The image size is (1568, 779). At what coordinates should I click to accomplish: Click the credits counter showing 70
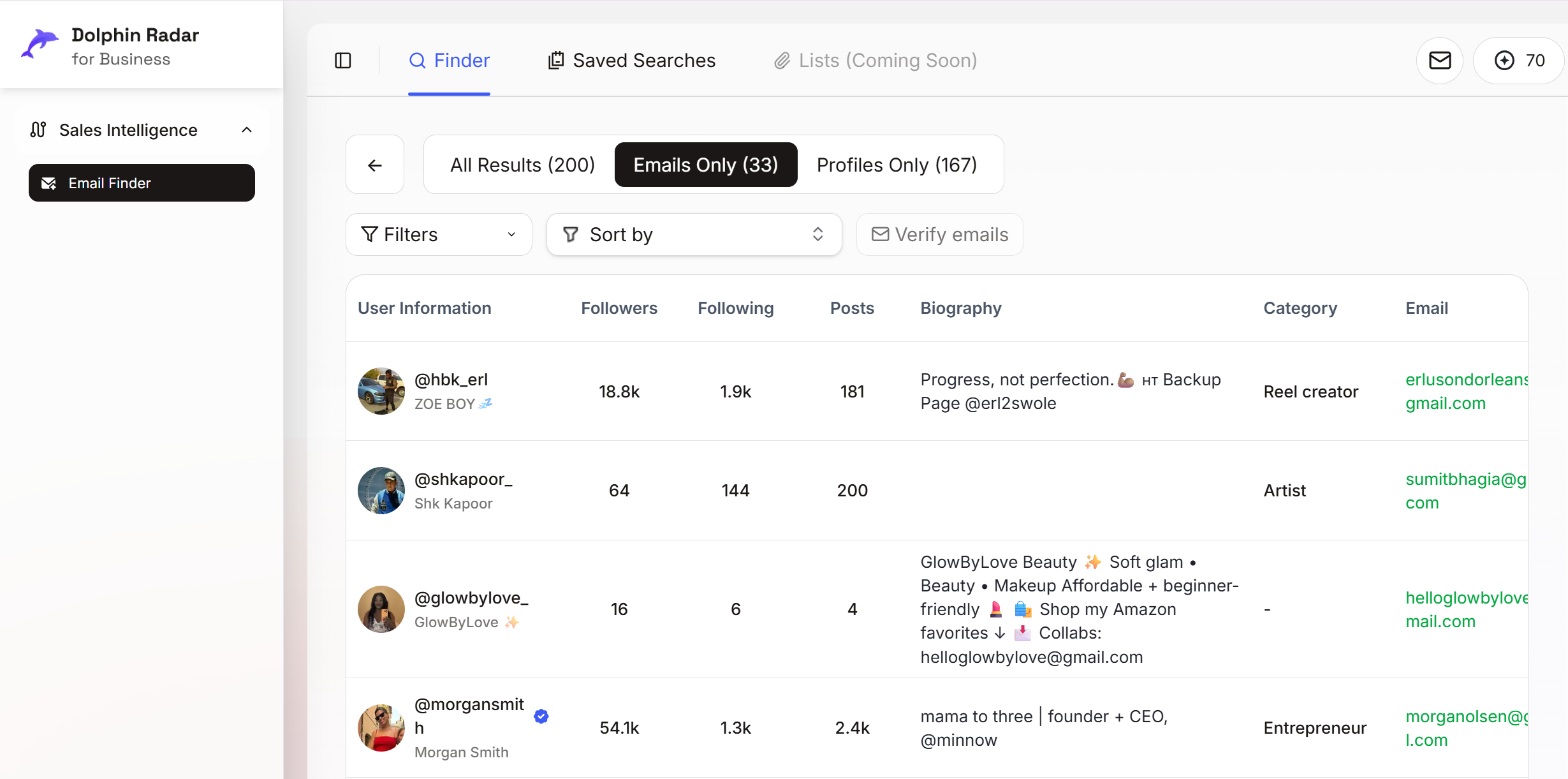pyautogui.click(x=1520, y=61)
